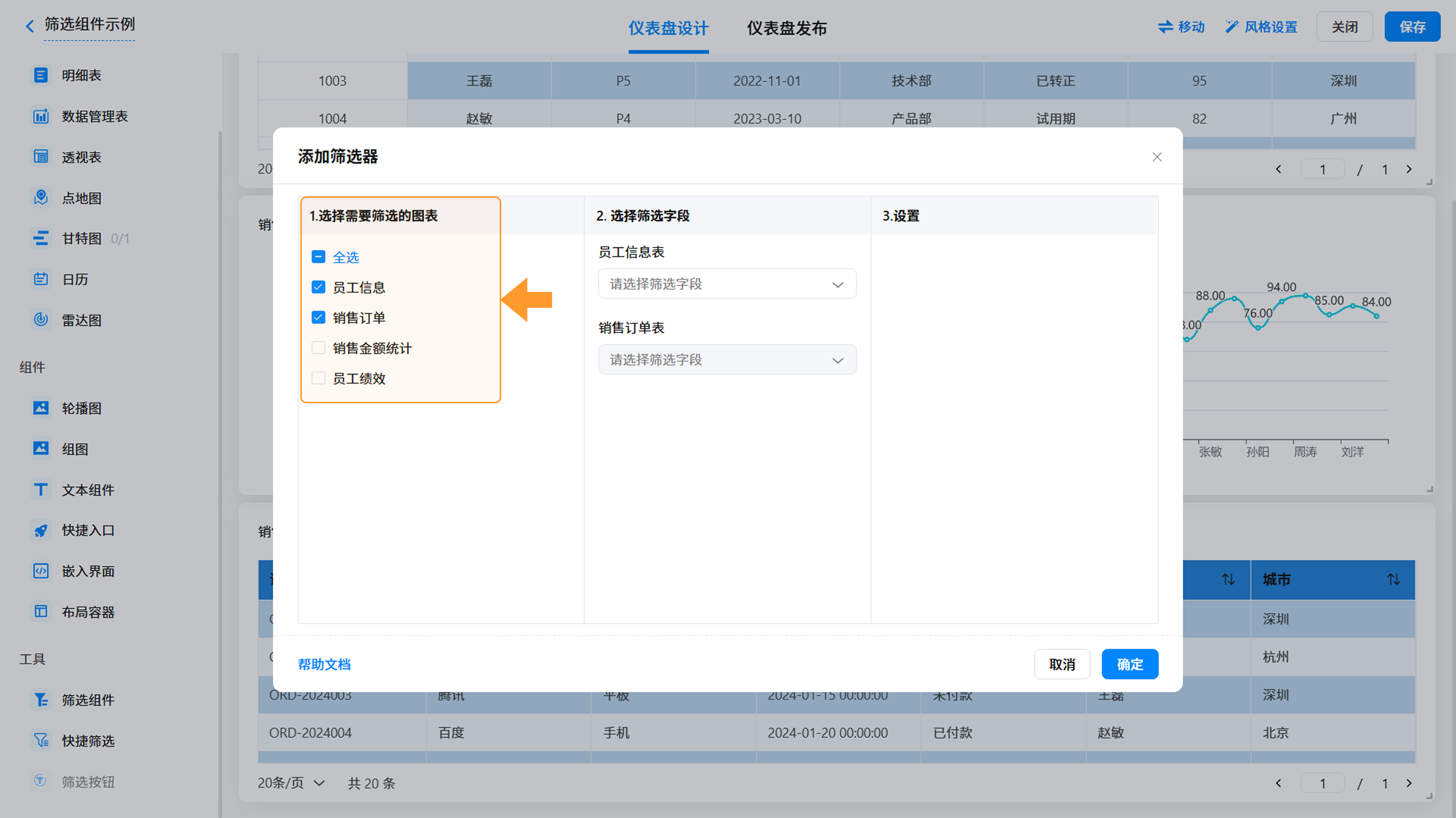
Task: Click the 94.00 data label on chart
Action: click(1281, 287)
